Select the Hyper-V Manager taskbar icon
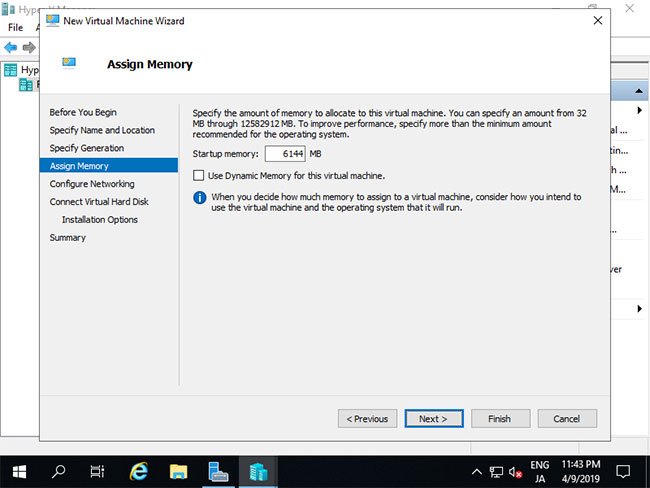The width and height of the screenshot is (650, 488). [258, 472]
